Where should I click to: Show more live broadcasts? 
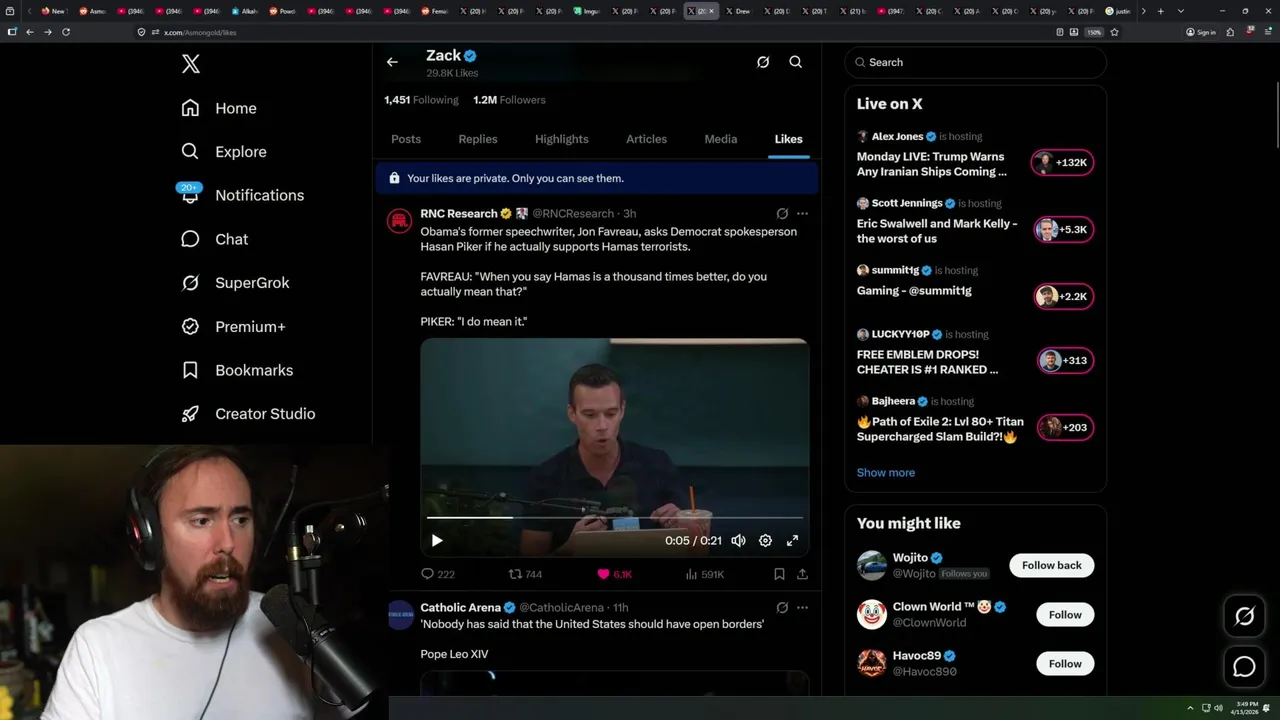point(886,473)
